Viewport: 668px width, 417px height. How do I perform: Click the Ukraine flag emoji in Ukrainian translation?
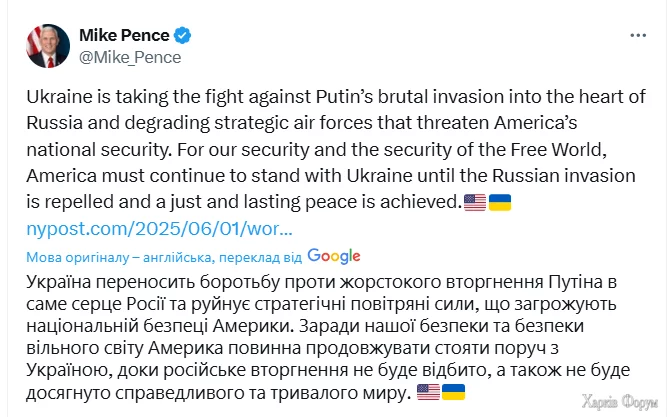[453, 392]
